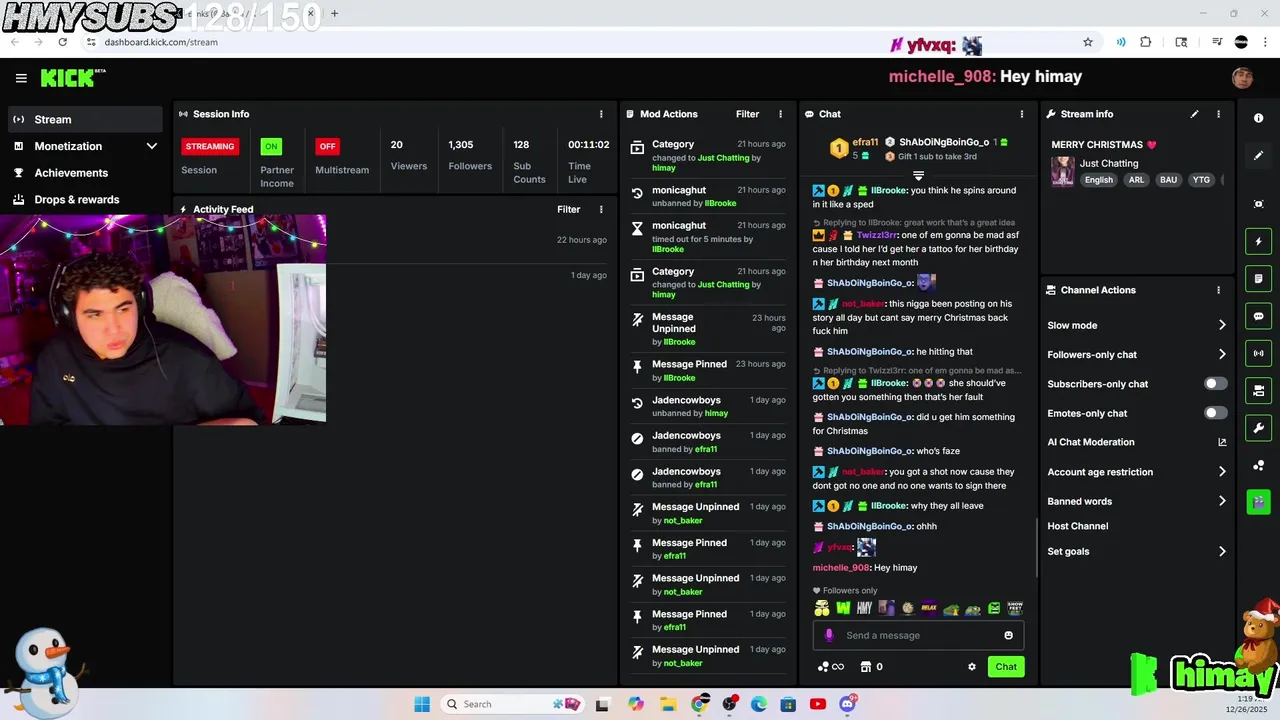Click the shop icon below chat

(x=866, y=667)
